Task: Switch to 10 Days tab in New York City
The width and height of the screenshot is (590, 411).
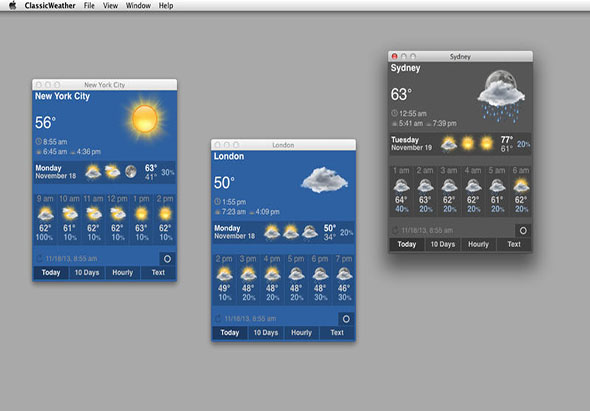Action: 87,272
